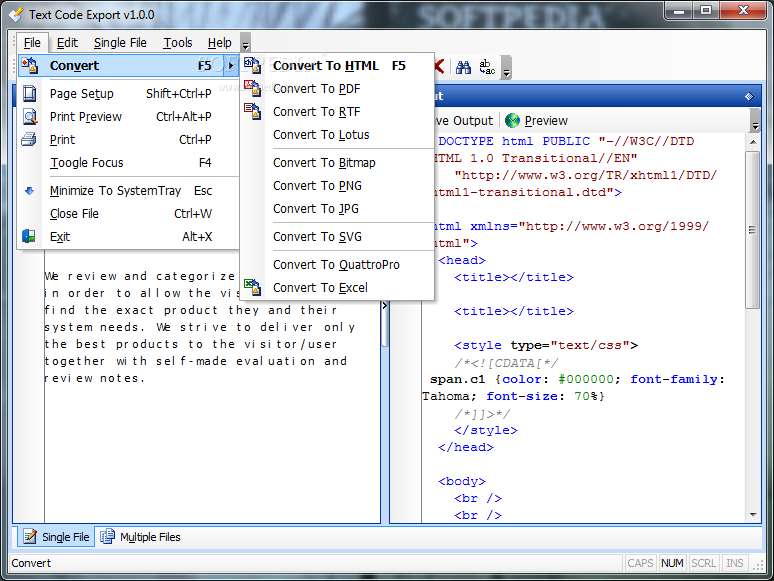Click the Exit door icon
The height and width of the screenshot is (581, 774).
click(29, 236)
